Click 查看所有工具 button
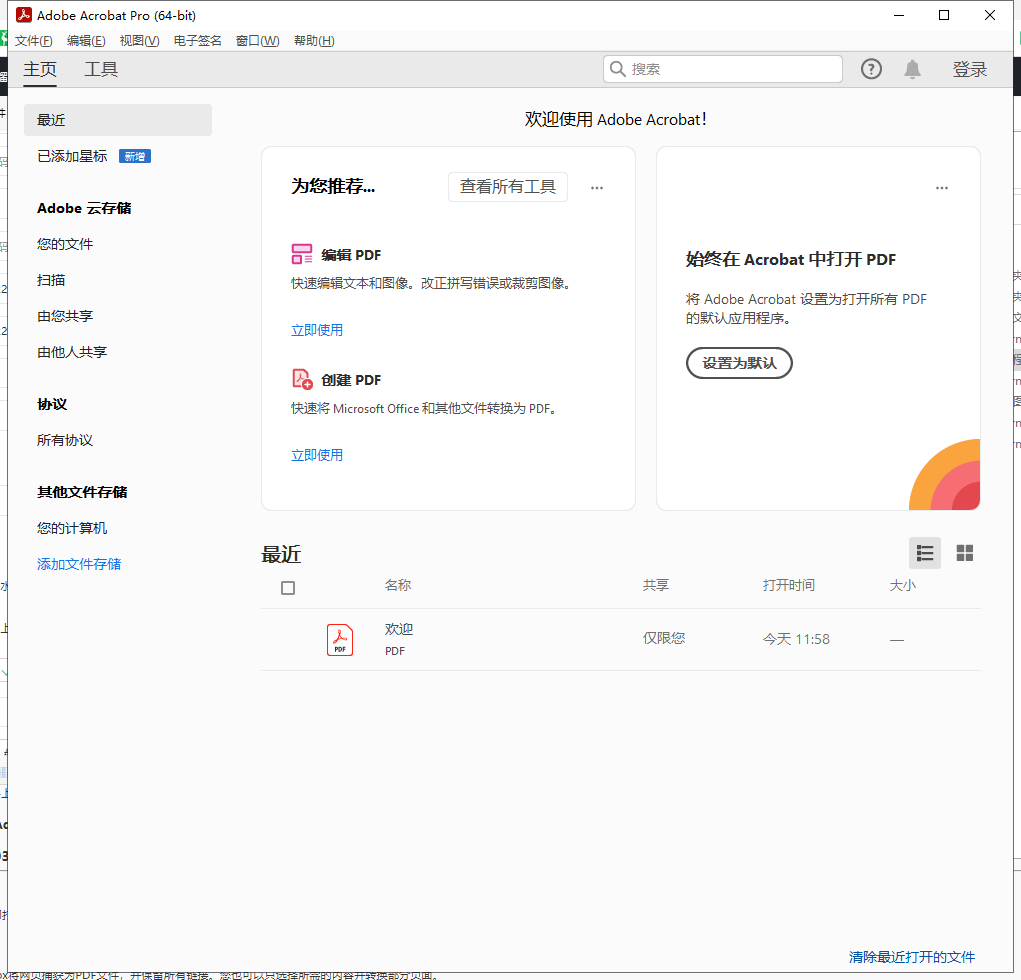The image size is (1021, 980). click(508, 187)
